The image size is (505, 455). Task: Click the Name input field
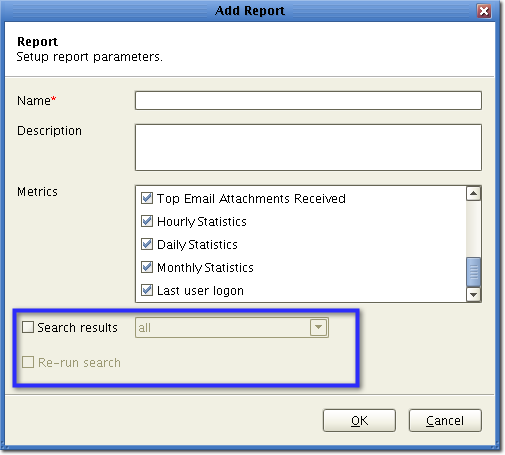(x=308, y=100)
